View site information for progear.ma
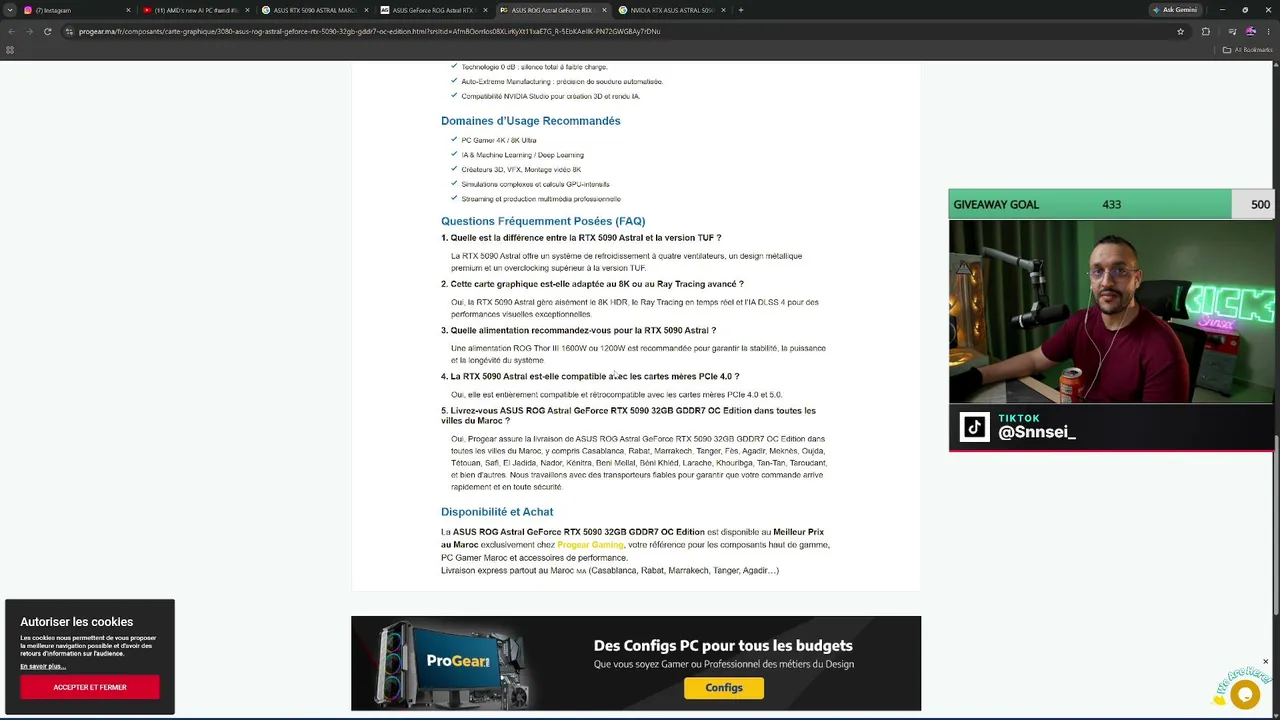1280x720 pixels. click(x=69, y=31)
